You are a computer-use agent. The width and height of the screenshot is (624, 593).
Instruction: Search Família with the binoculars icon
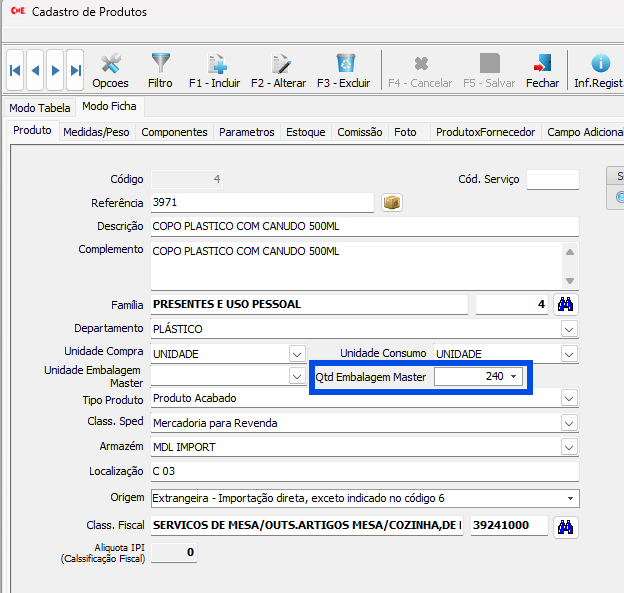coord(566,304)
